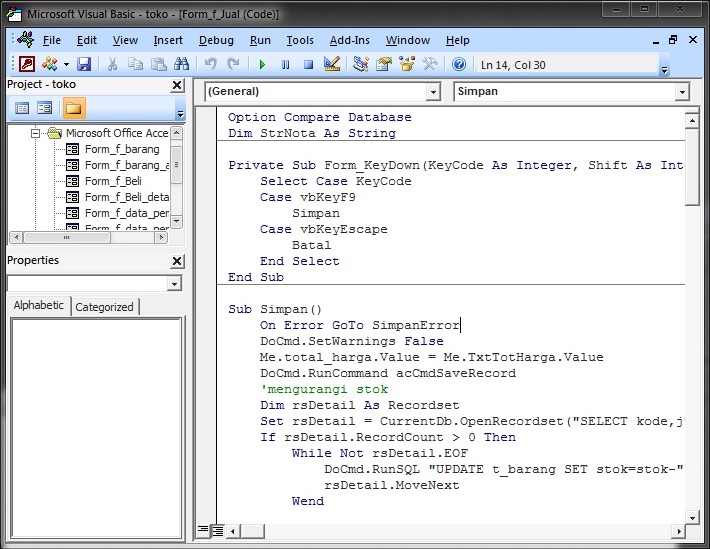710x549 pixels.
Task: Collapse the Microsoft Office Access tree node
Action: pyautogui.click(x=37, y=133)
